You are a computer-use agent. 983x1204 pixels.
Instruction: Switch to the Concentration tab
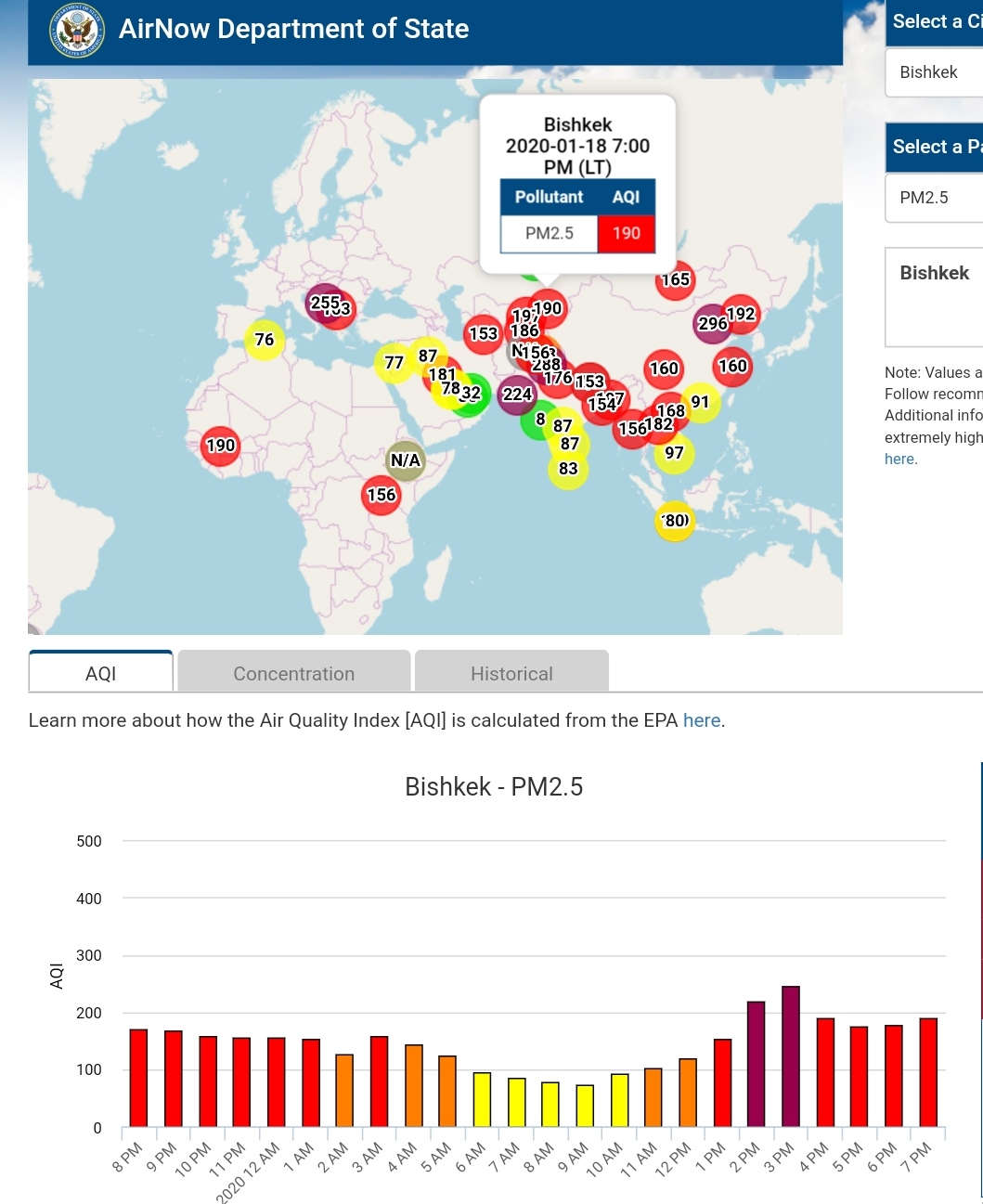(293, 673)
